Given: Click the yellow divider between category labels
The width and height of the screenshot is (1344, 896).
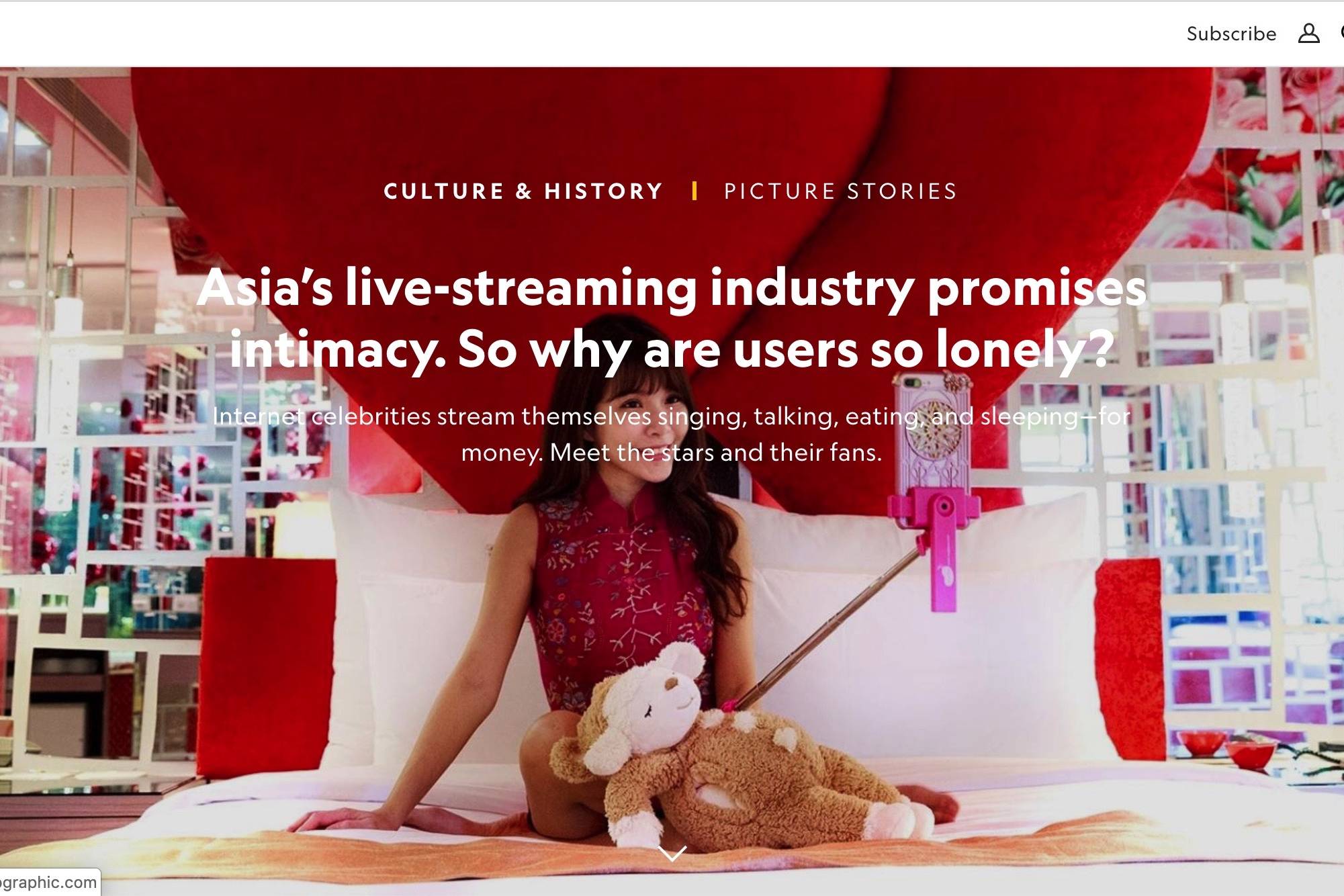Looking at the screenshot, I should click(x=695, y=191).
